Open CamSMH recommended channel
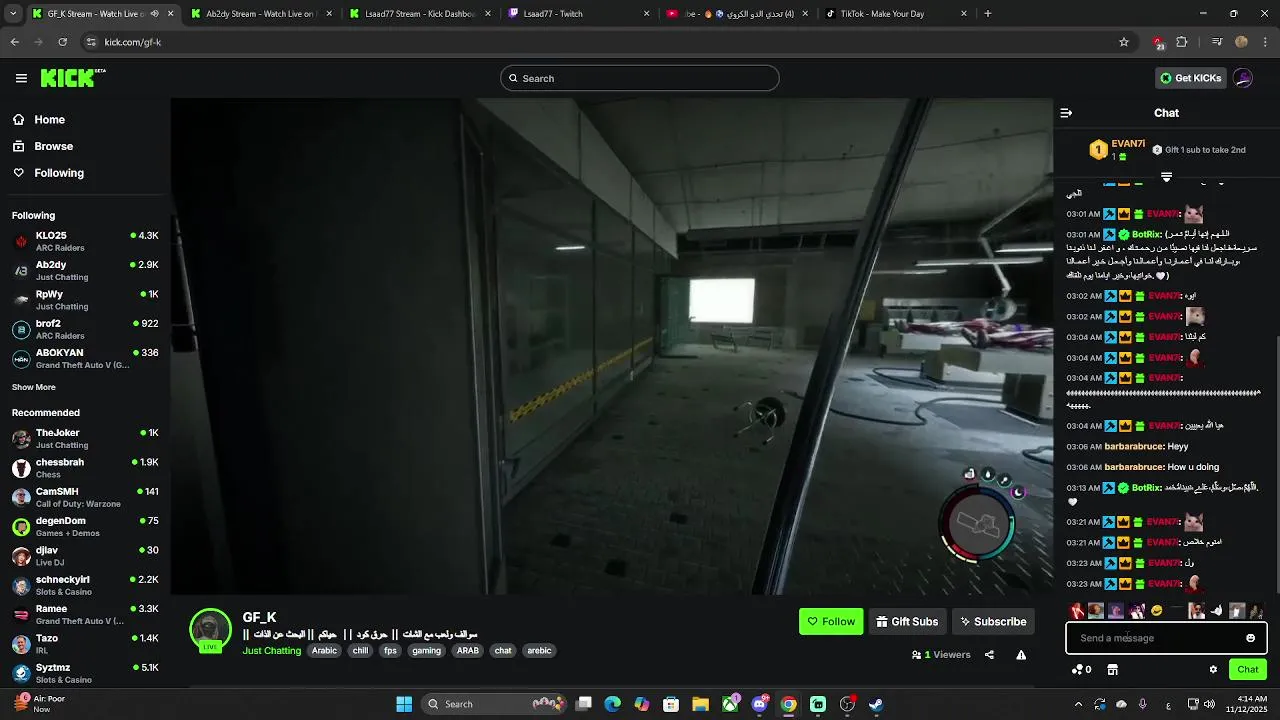The height and width of the screenshot is (720, 1280). click(85, 497)
